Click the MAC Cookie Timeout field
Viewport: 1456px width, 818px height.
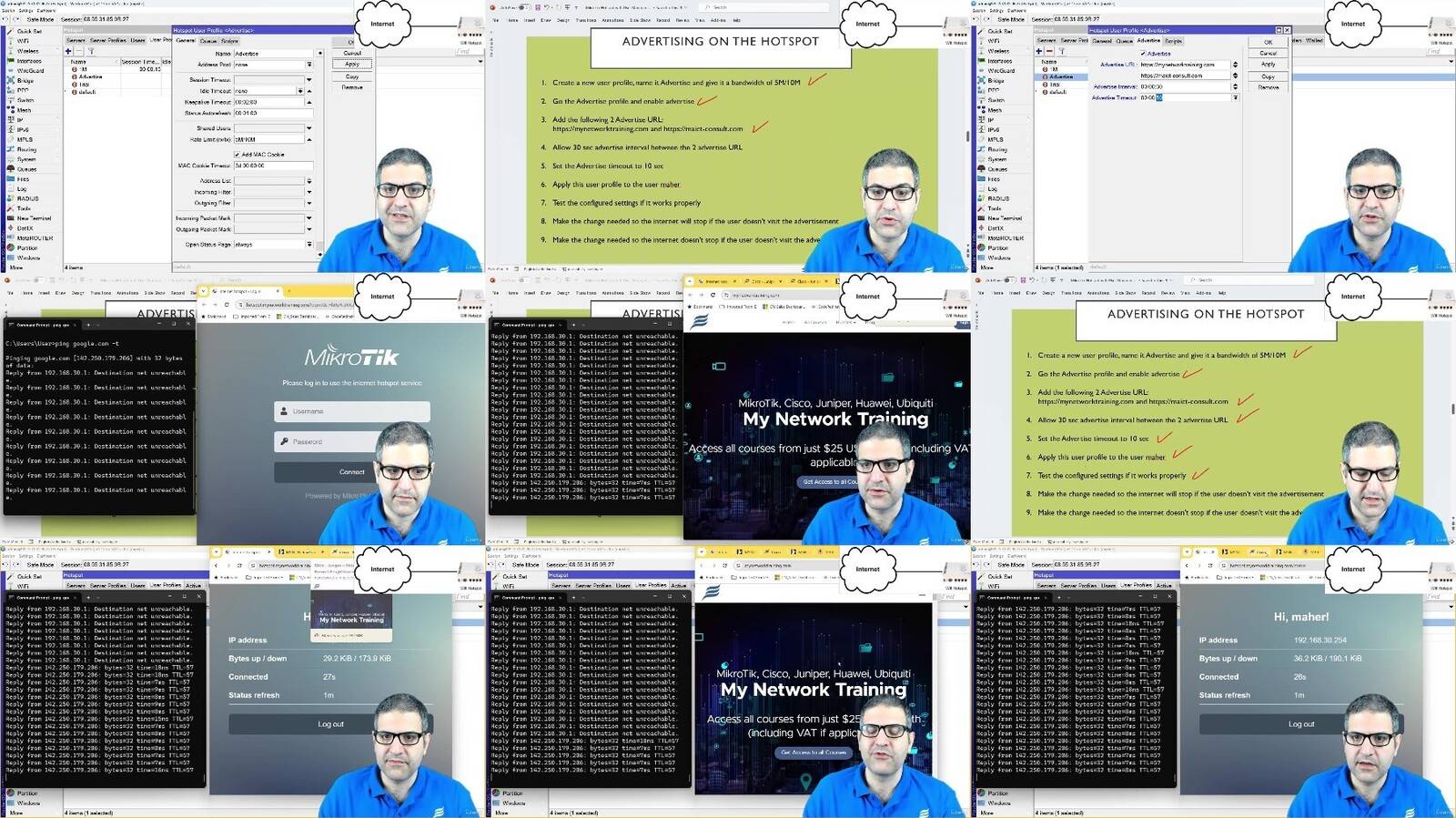tap(273, 166)
